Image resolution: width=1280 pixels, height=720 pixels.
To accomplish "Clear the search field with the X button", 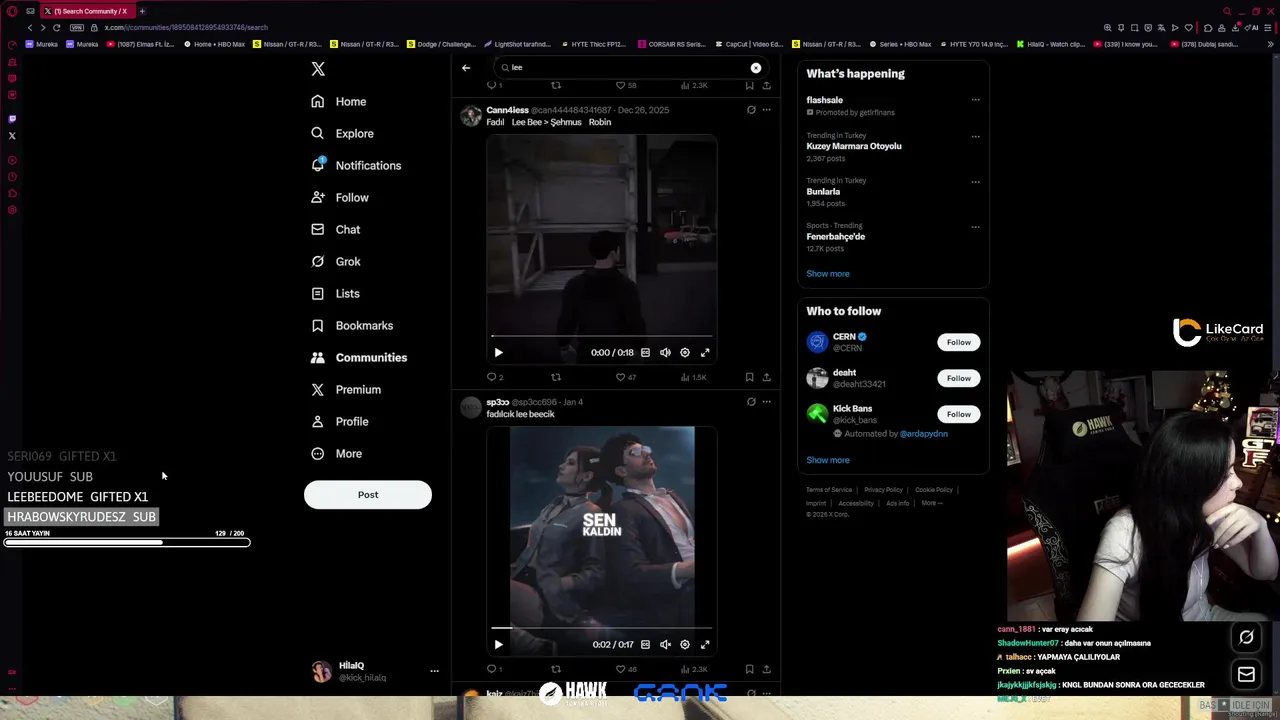I will pos(756,68).
